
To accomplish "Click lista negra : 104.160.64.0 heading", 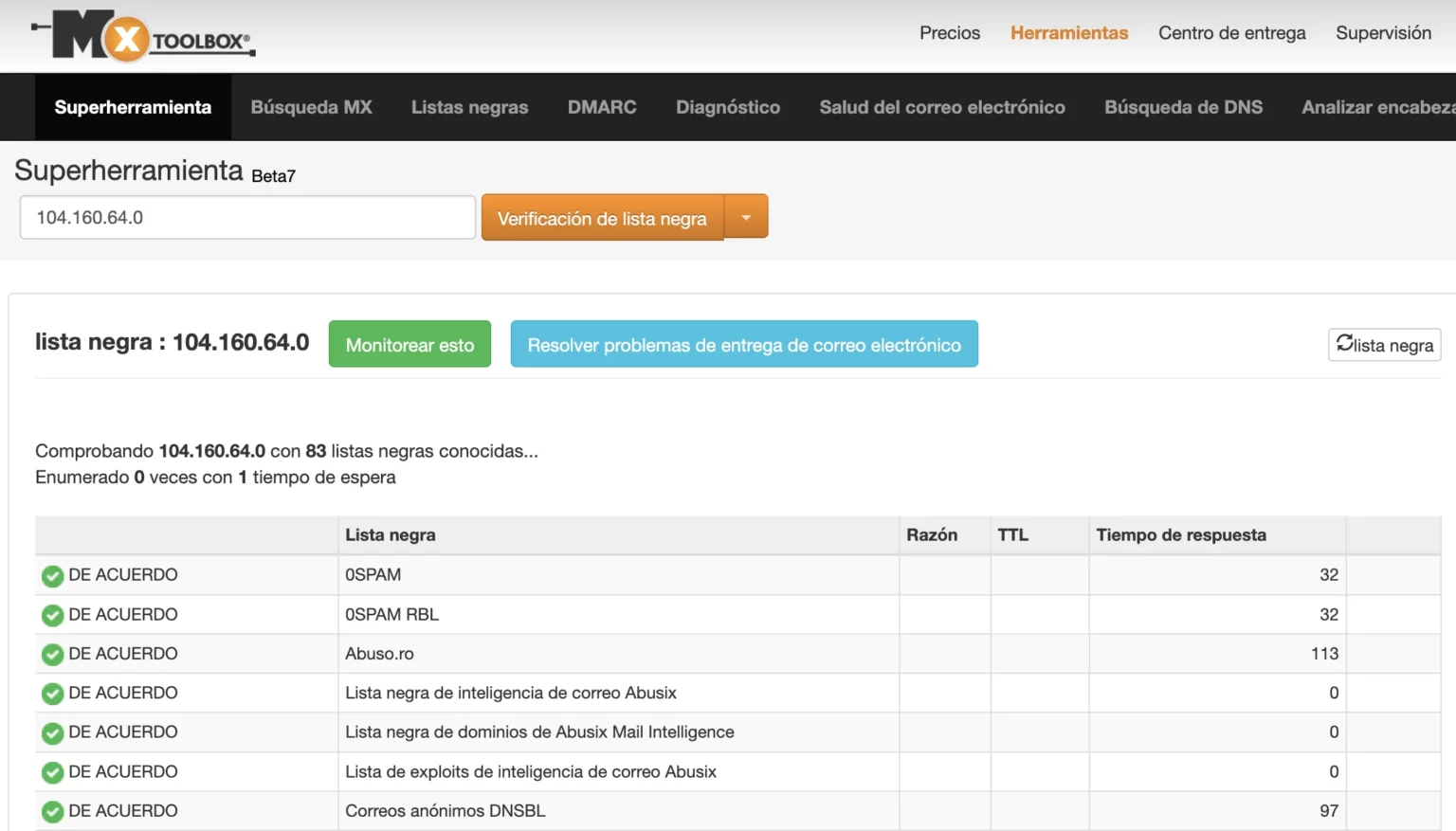I will [172, 342].
